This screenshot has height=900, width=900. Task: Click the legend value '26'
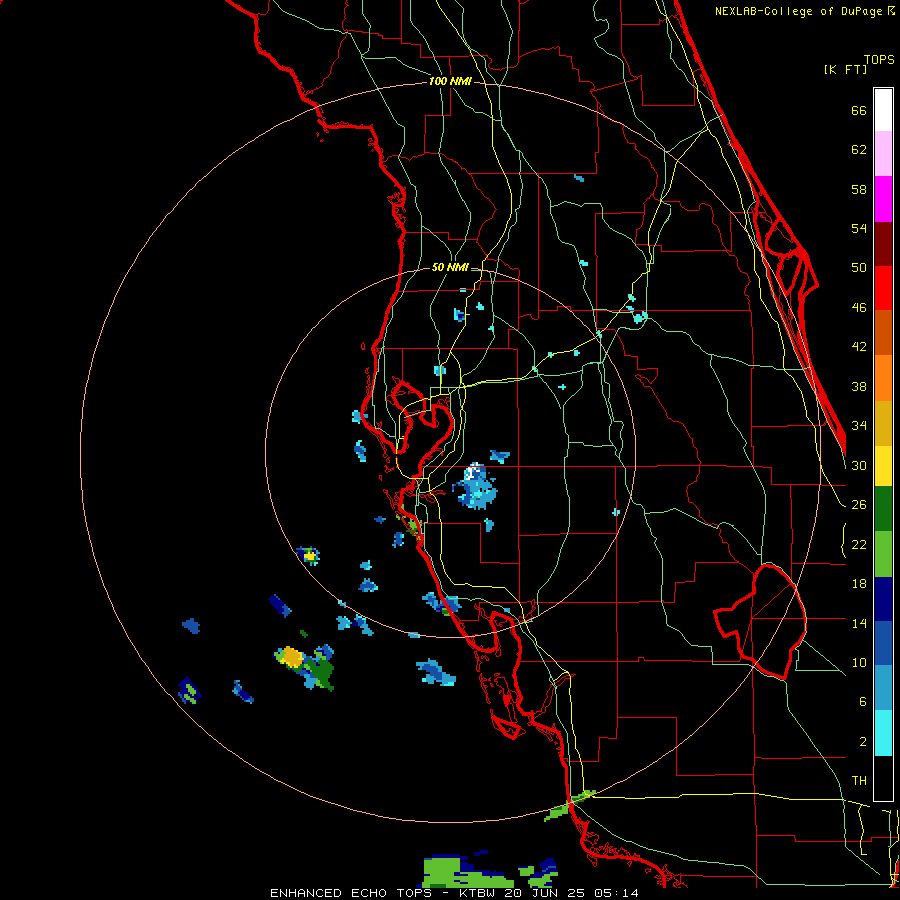coord(859,505)
